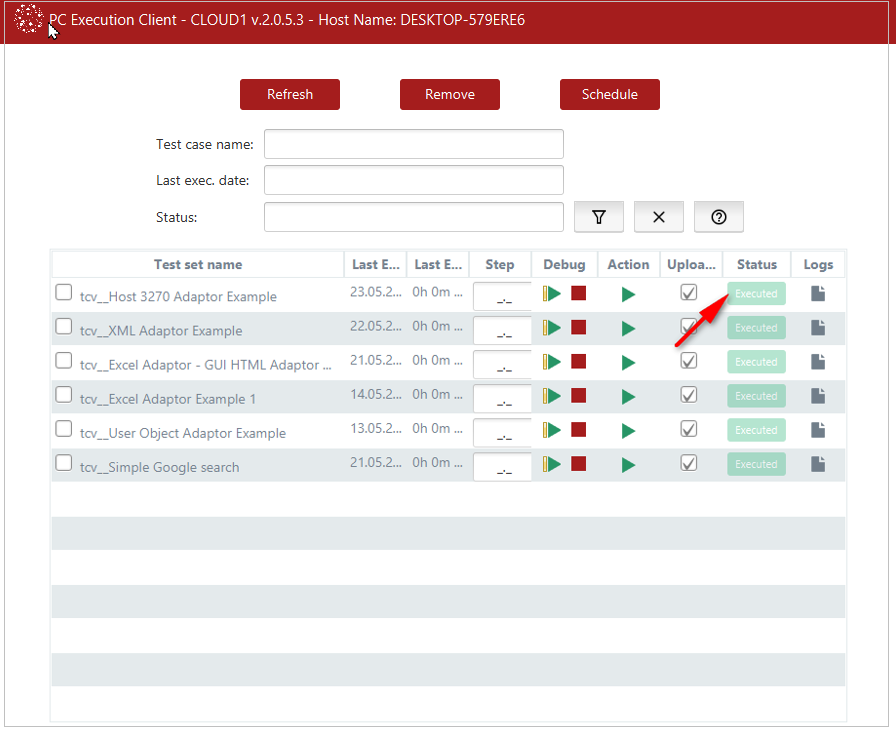The image size is (896, 734).
Task: Click the X clear filter icon
Action: pos(659,217)
